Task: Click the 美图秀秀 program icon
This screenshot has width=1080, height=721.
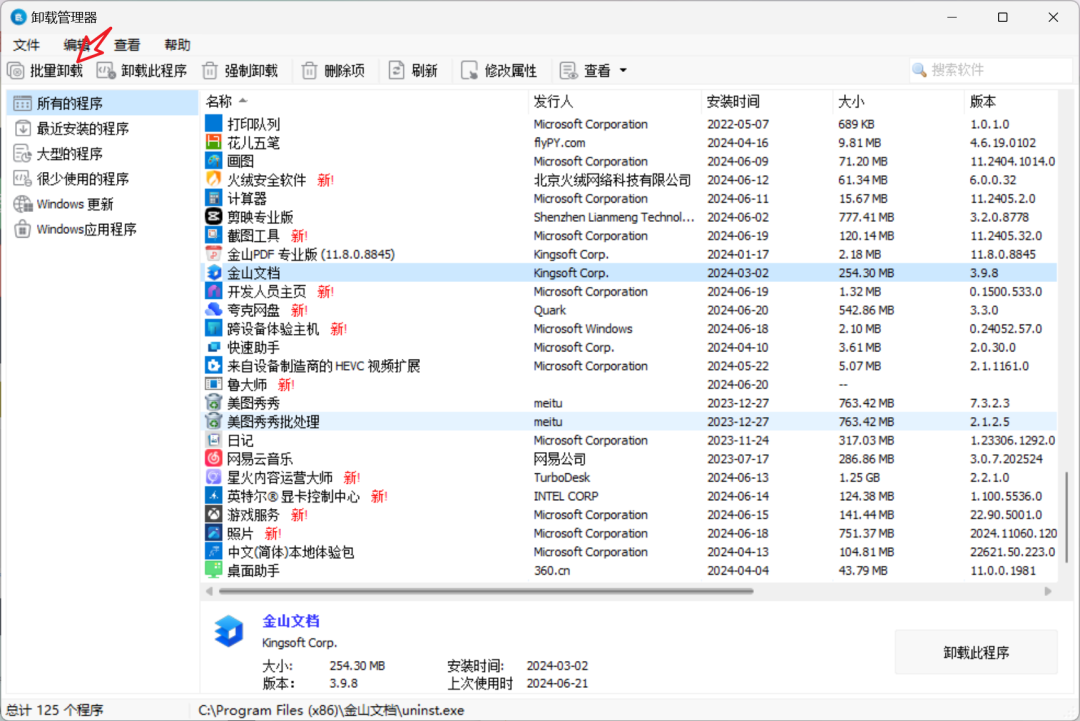Action: [214, 403]
